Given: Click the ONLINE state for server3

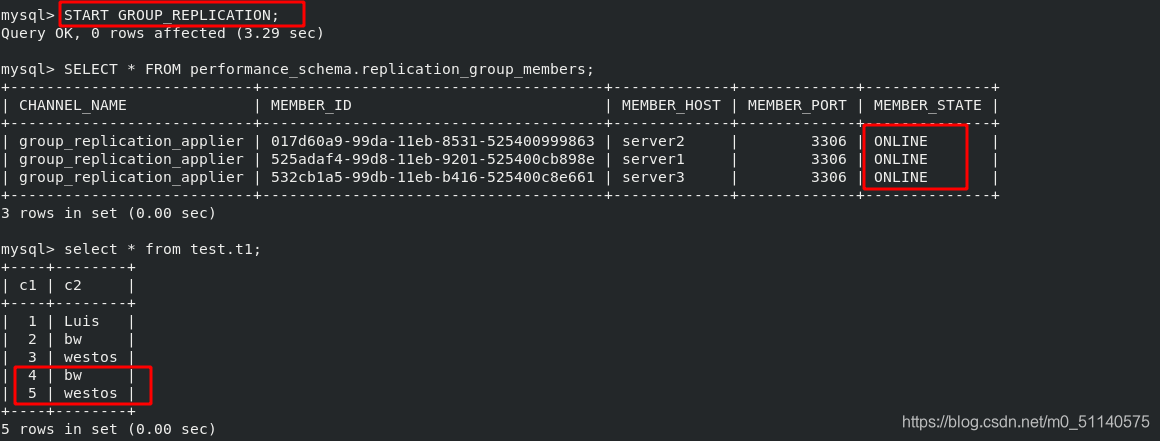Looking at the screenshot, I should [900, 177].
